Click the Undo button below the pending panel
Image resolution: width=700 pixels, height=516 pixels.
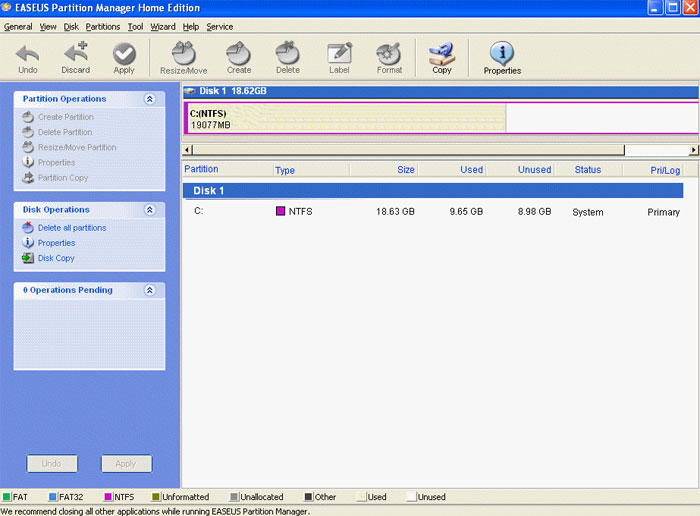[x=52, y=463]
